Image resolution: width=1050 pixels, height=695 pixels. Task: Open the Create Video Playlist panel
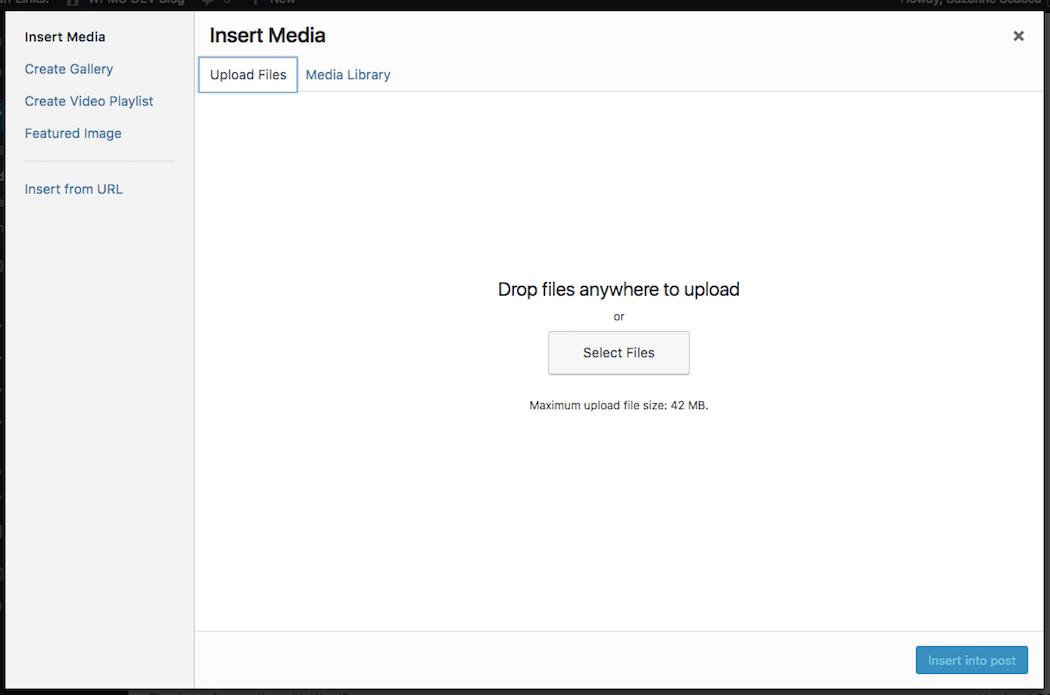pos(89,101)
